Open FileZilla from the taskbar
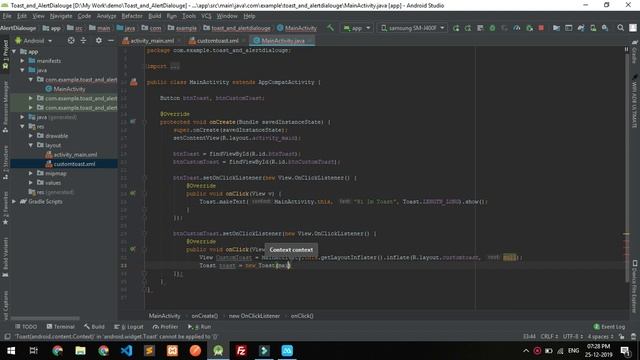Viewport: 640px width, 360px height. pyautogui.click(x=241, y=351)
